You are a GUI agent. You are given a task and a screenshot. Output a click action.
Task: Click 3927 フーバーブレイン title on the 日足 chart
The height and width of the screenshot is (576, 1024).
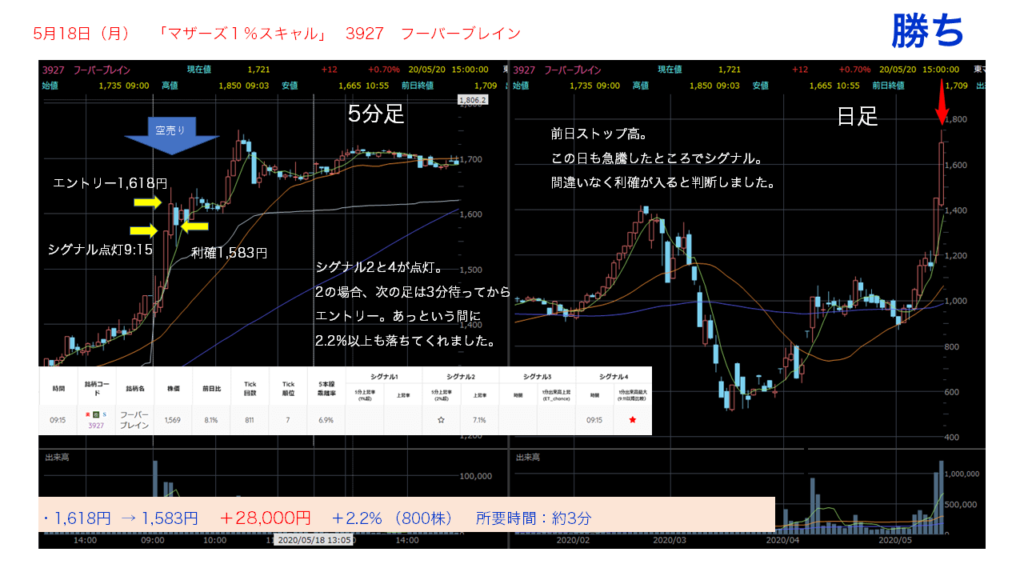[x=557, y=70]
